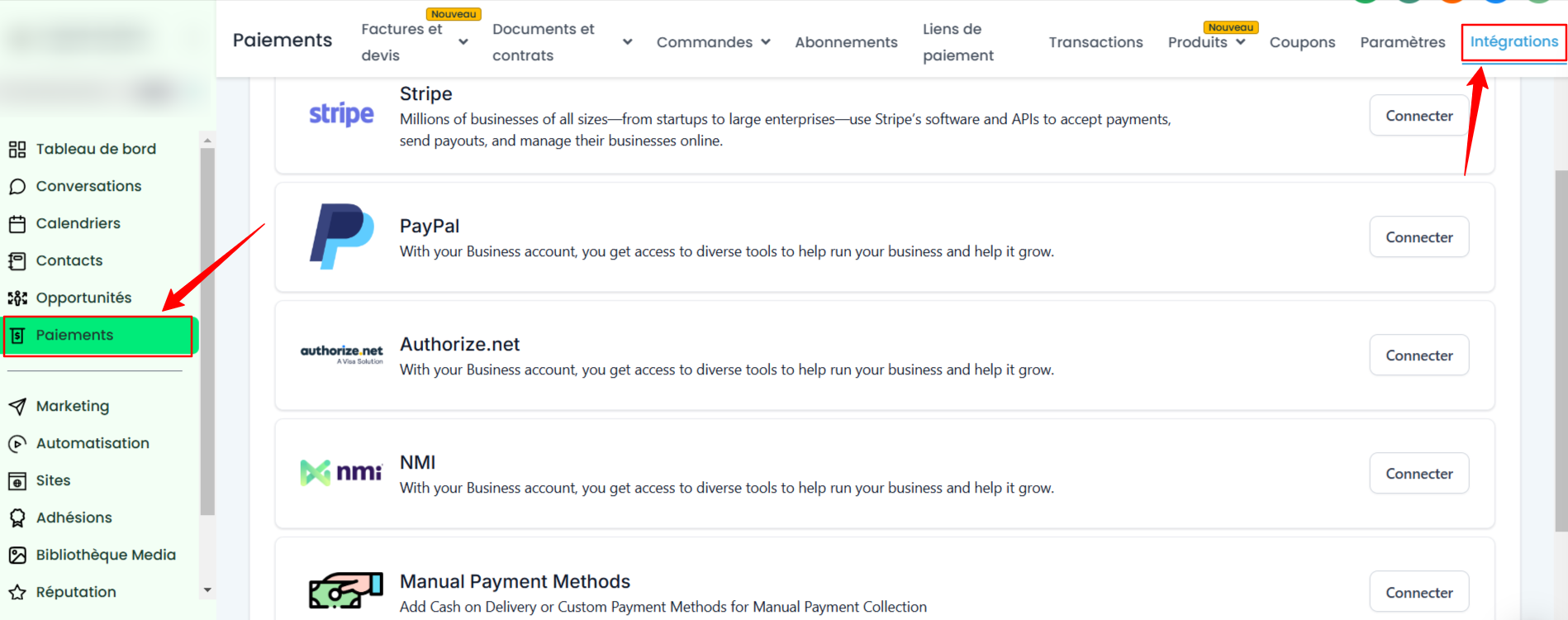Expand the Factures et devis dropdown
Viewport: 1568px width, 620px height.
[x=463, y=42]
